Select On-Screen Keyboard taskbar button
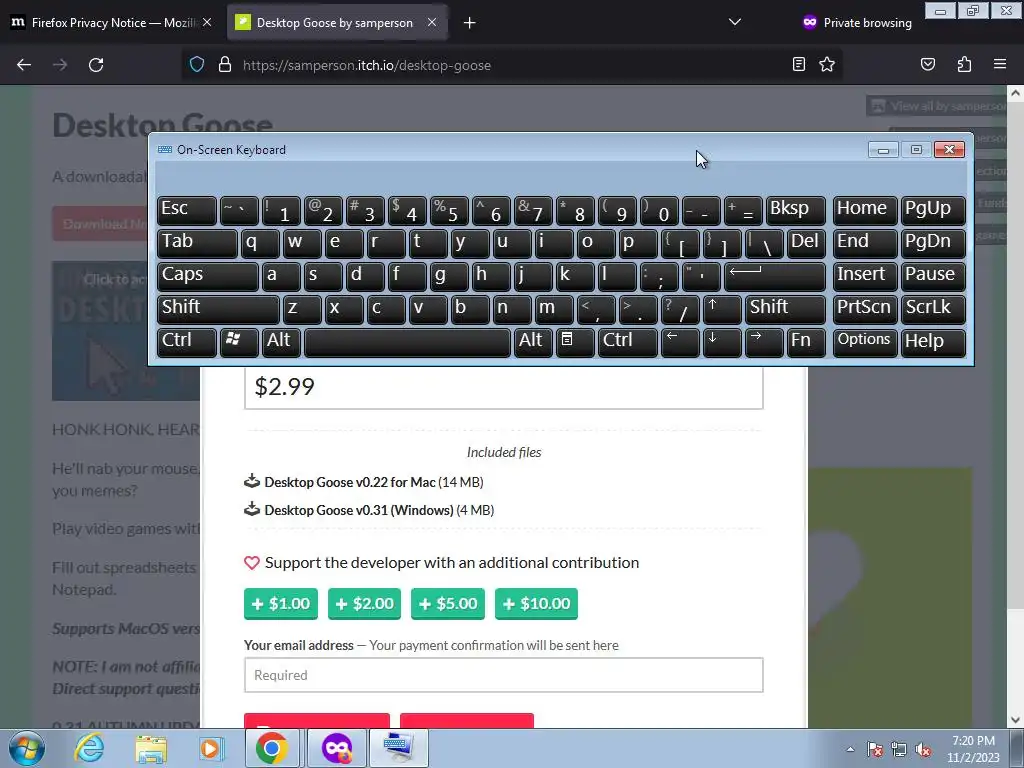Viewport: 1024px width, 768px height. point(399,748)
